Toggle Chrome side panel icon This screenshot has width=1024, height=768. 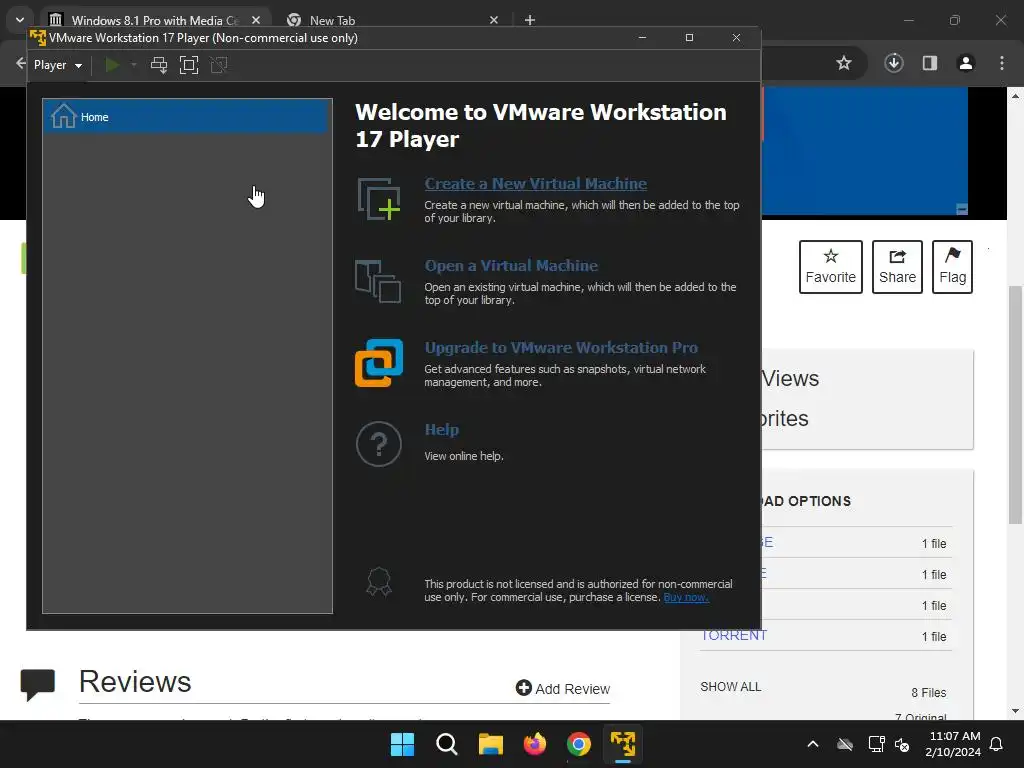click(x=930, y=63)
